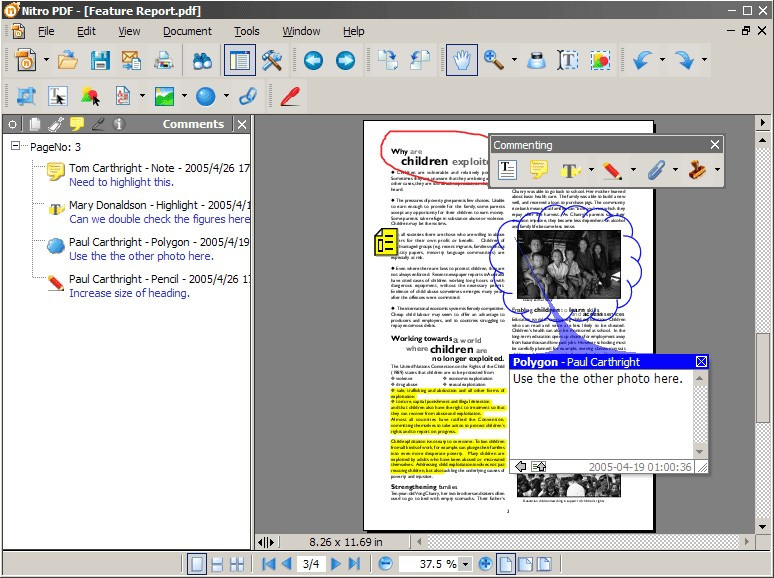
Task: Expand the Zoom tool dropdown arrow
Action: click(x=514, y=60)
